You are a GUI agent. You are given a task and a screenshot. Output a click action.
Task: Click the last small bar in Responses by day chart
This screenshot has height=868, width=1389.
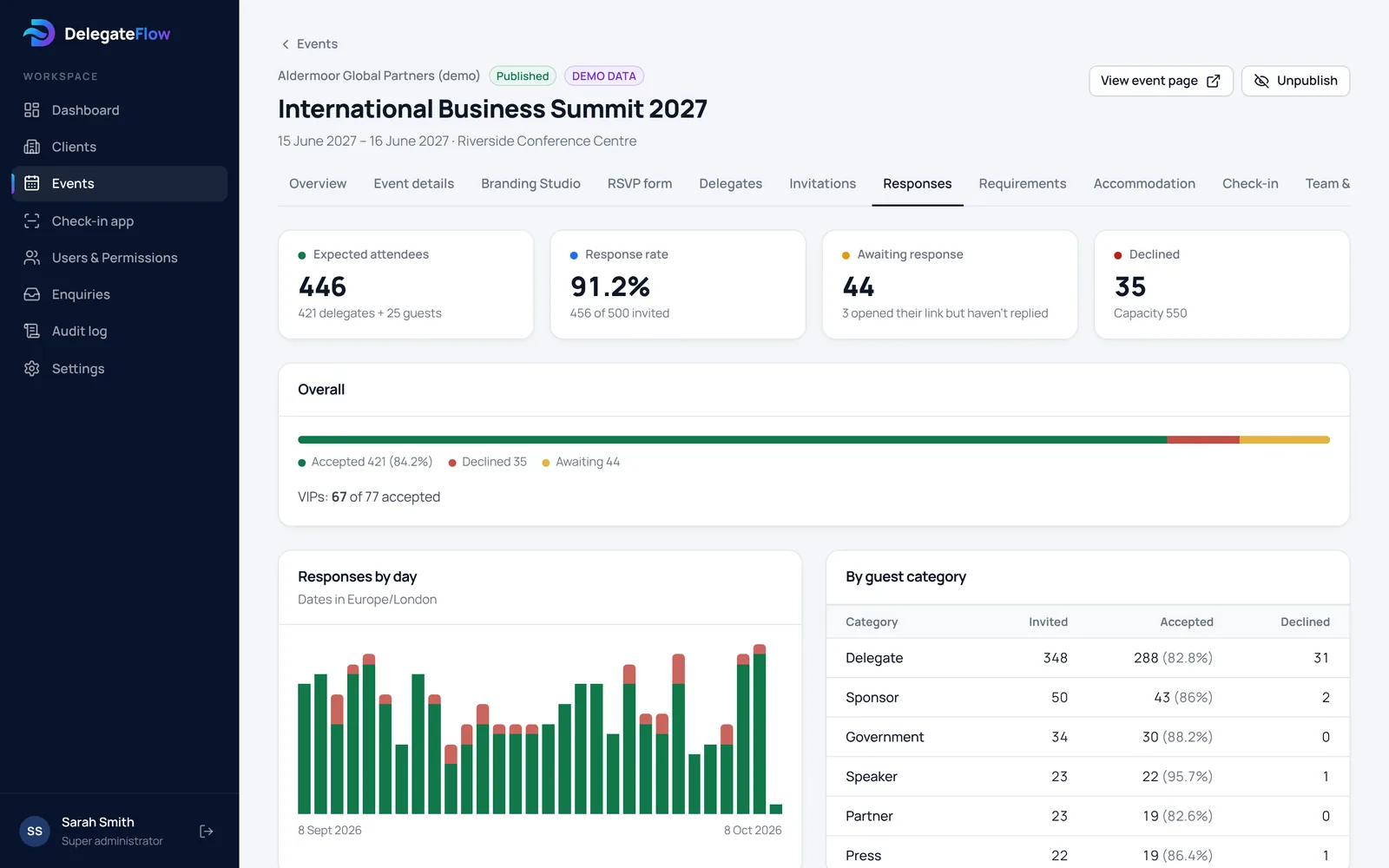pos(776,809)
